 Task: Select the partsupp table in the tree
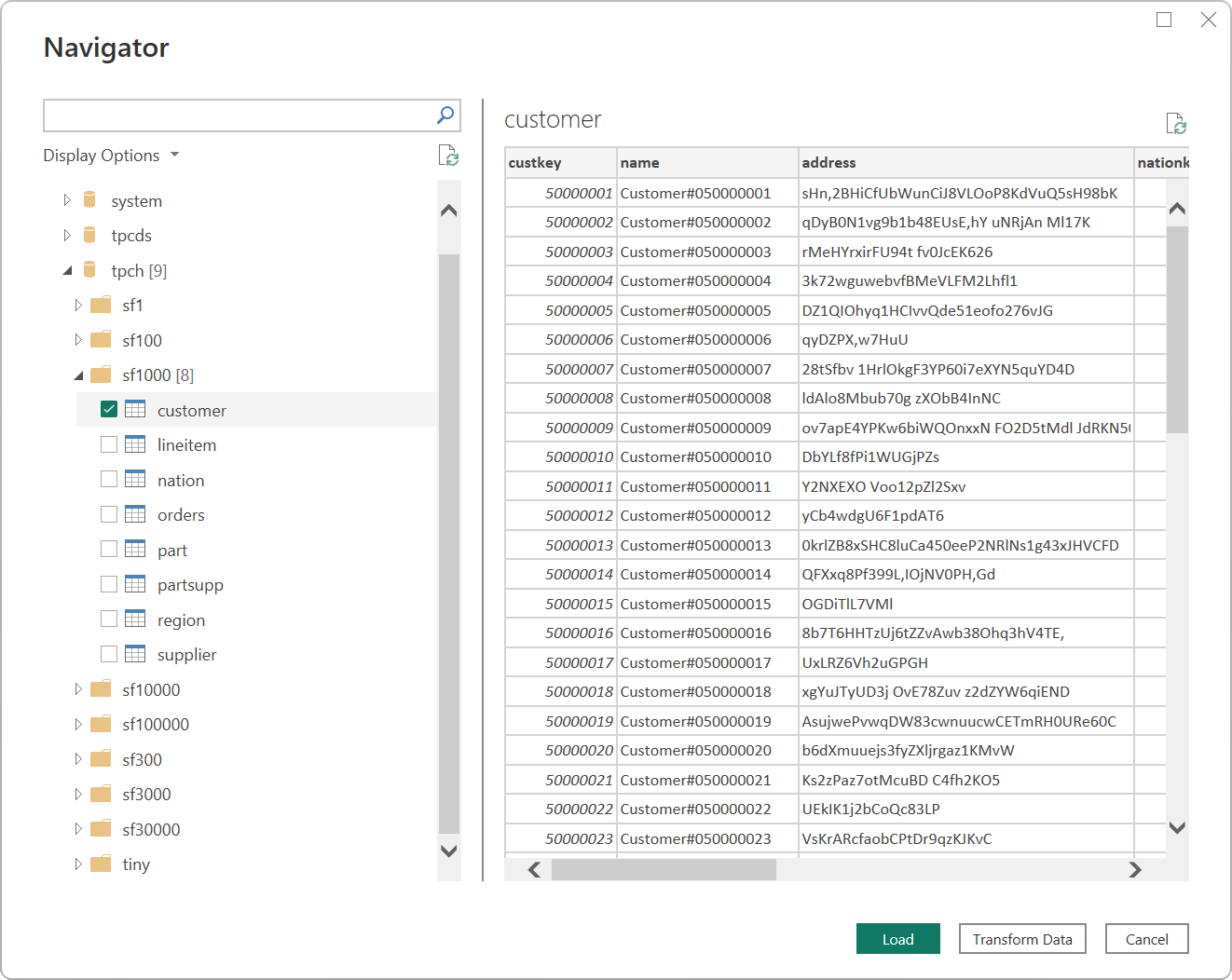pyautogui.click(x=190, y=585)
